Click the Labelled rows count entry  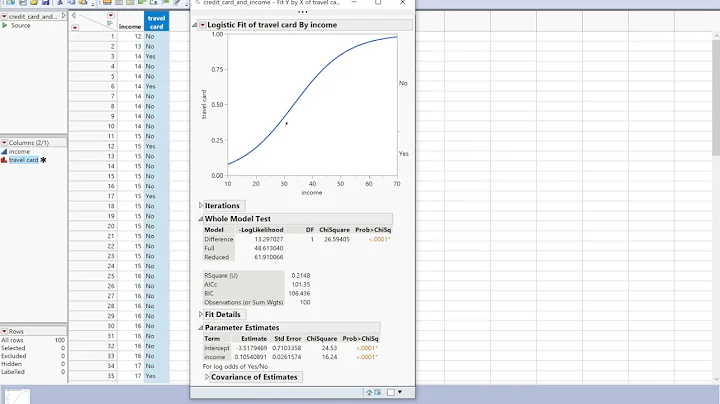coord(33,372)
